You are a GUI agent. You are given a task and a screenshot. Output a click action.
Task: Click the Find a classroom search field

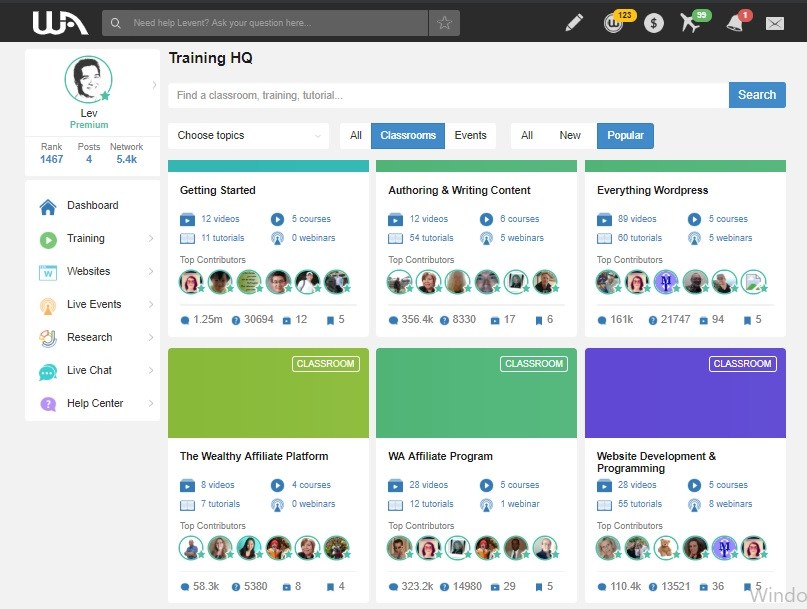[x=448, y=95]
